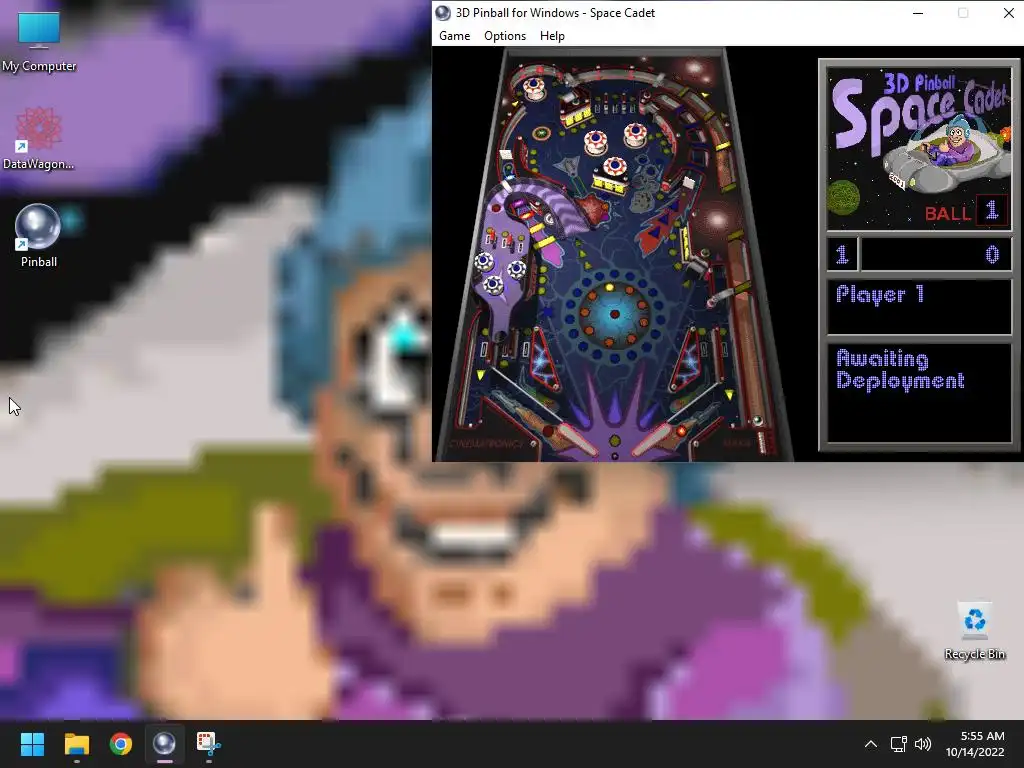Click the ball in the launch lane
This screenshot has height=768, width=1024.
click(758, 420)
